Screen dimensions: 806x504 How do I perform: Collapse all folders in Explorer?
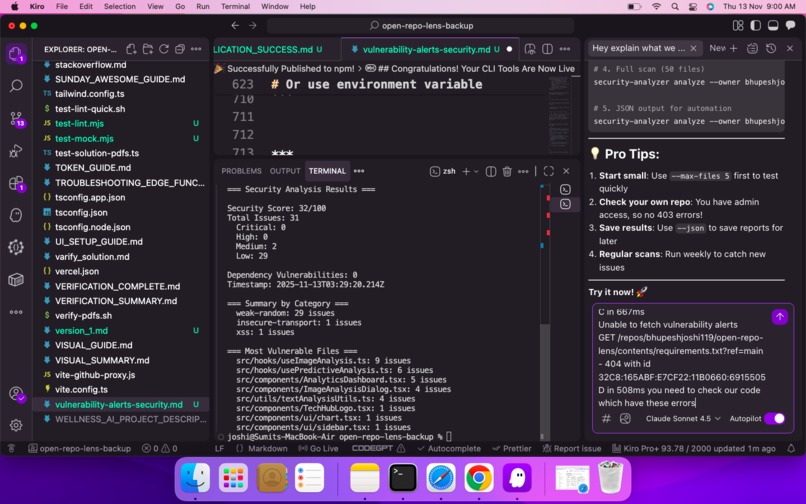pos(179,49)
